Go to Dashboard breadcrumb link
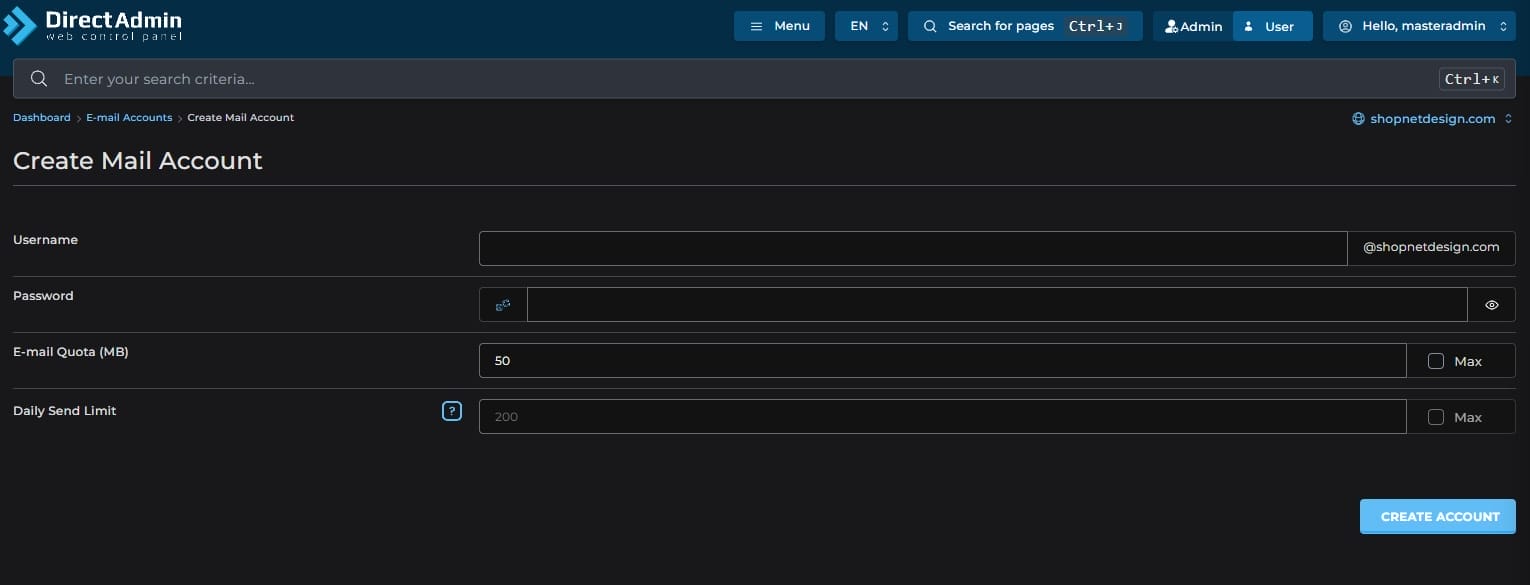Viewport: 1530px width, 585px height. point(41,118)
